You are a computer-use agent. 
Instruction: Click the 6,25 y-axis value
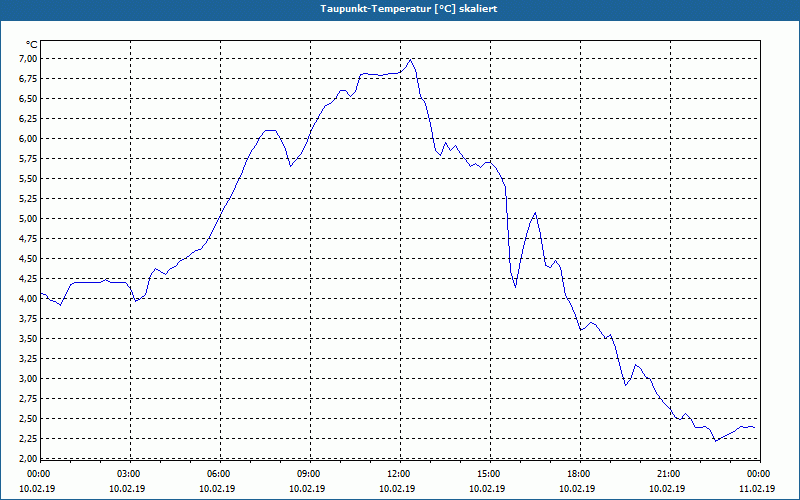point(29,118)
